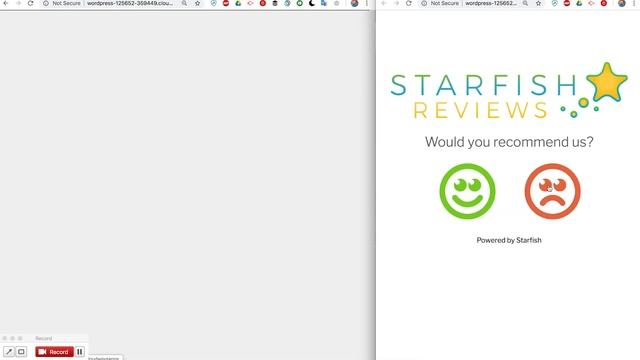The image size is (640, 360).
Task: Reload the page in the left browser window
Action: [x=31, y=3]
